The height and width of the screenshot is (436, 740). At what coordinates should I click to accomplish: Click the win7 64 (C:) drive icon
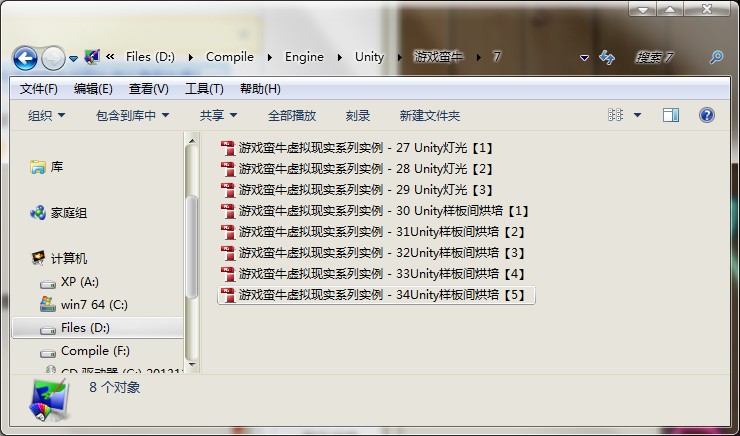pyautogui.click(x=48, y=304)
